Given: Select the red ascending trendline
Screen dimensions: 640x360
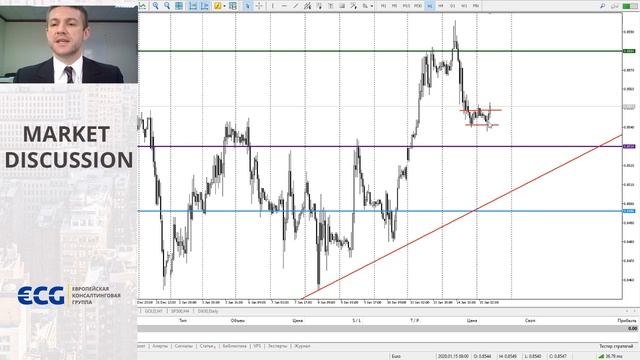Looking at the screenshot, I should [462, 217].
